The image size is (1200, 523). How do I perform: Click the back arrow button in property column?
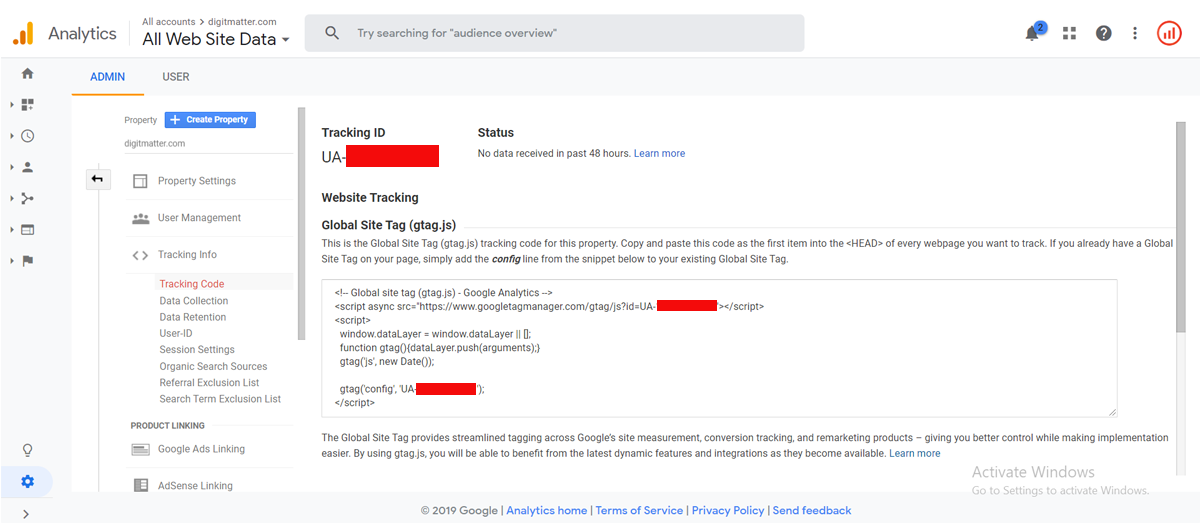click(x=97, y=179)
